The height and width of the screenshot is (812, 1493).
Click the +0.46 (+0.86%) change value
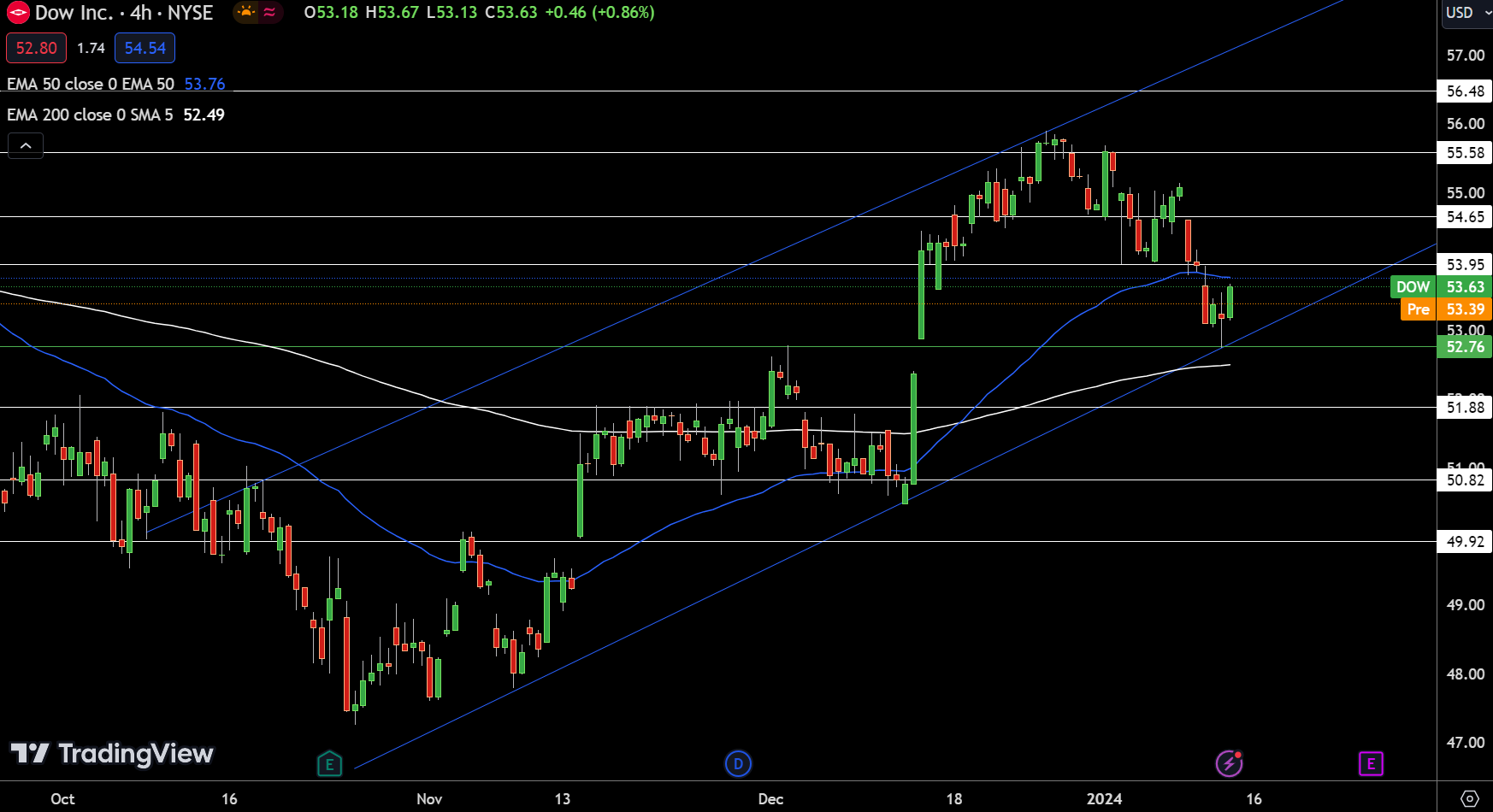coord(599,13)
